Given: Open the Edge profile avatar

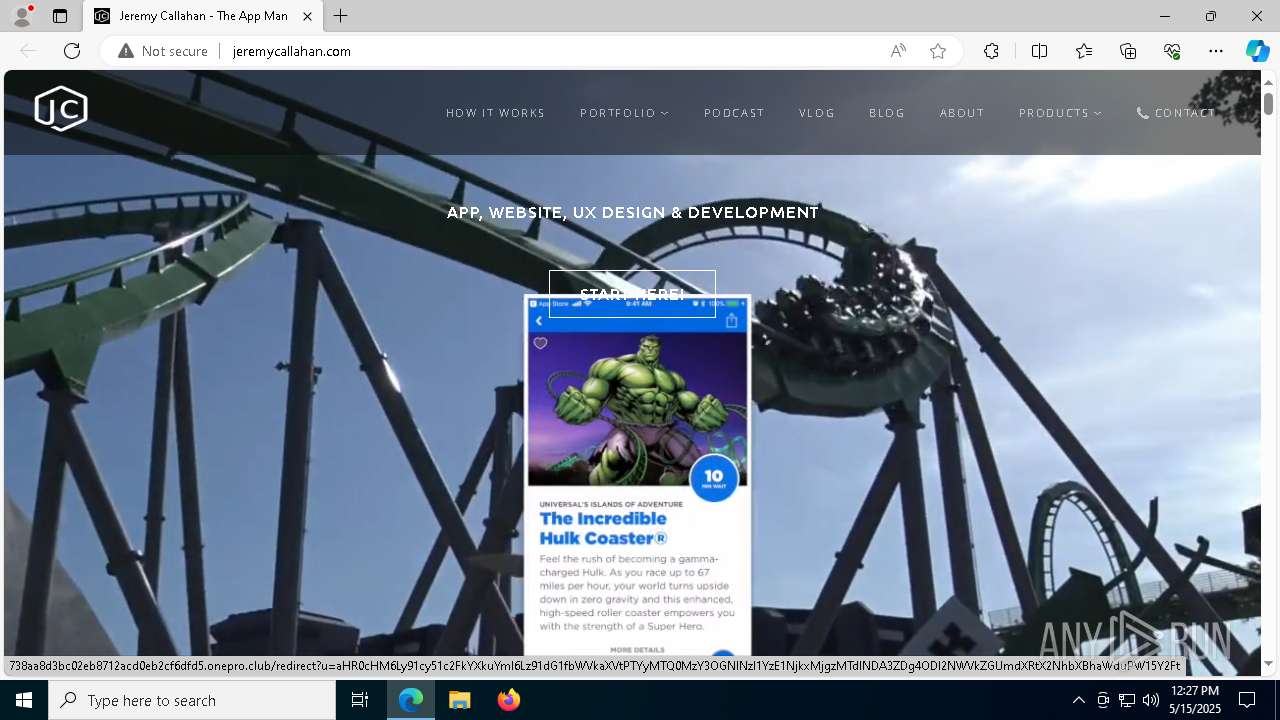Looking at the screenshot, I should 22,16.
